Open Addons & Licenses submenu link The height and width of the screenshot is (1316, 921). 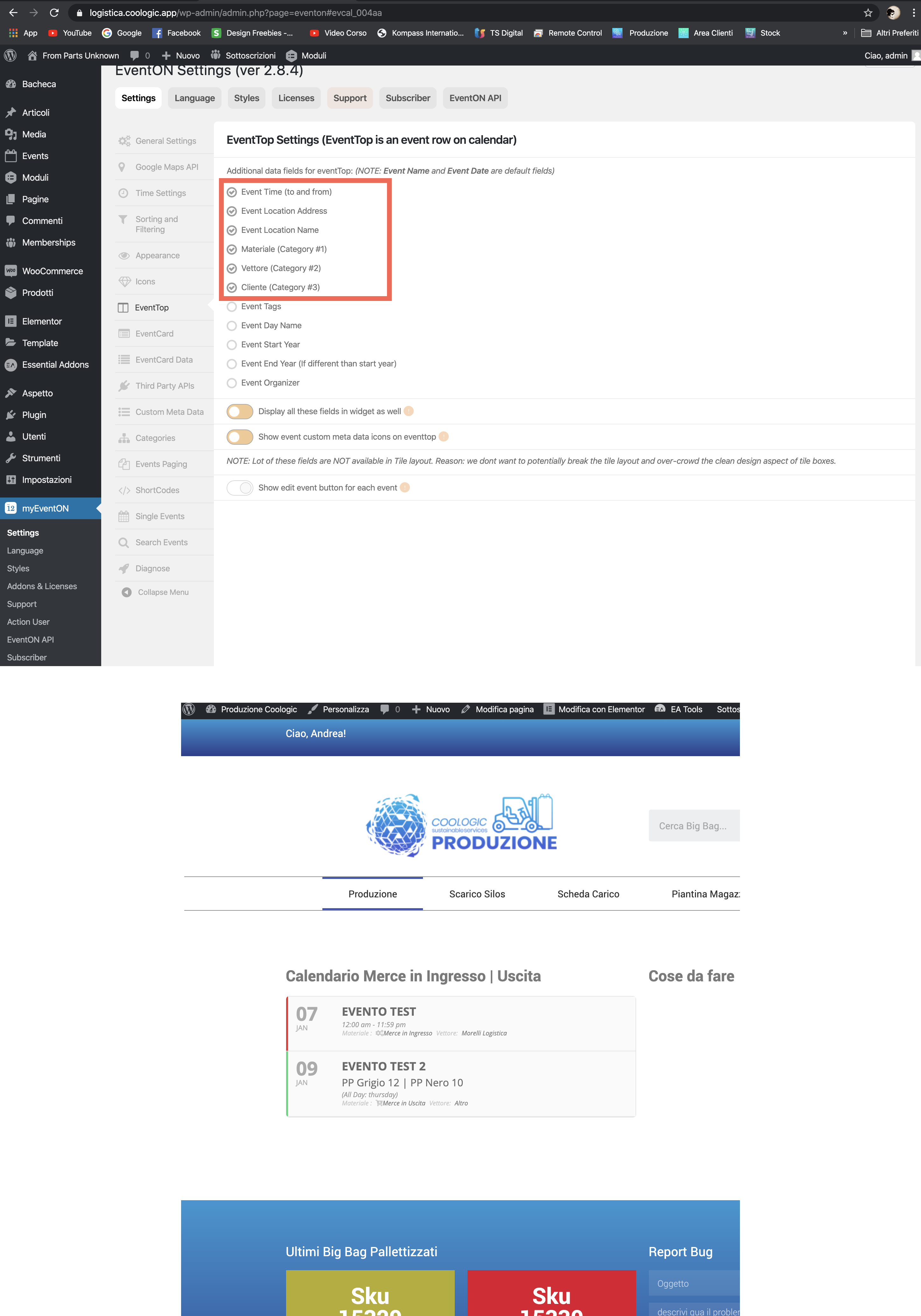click(42, 586)
